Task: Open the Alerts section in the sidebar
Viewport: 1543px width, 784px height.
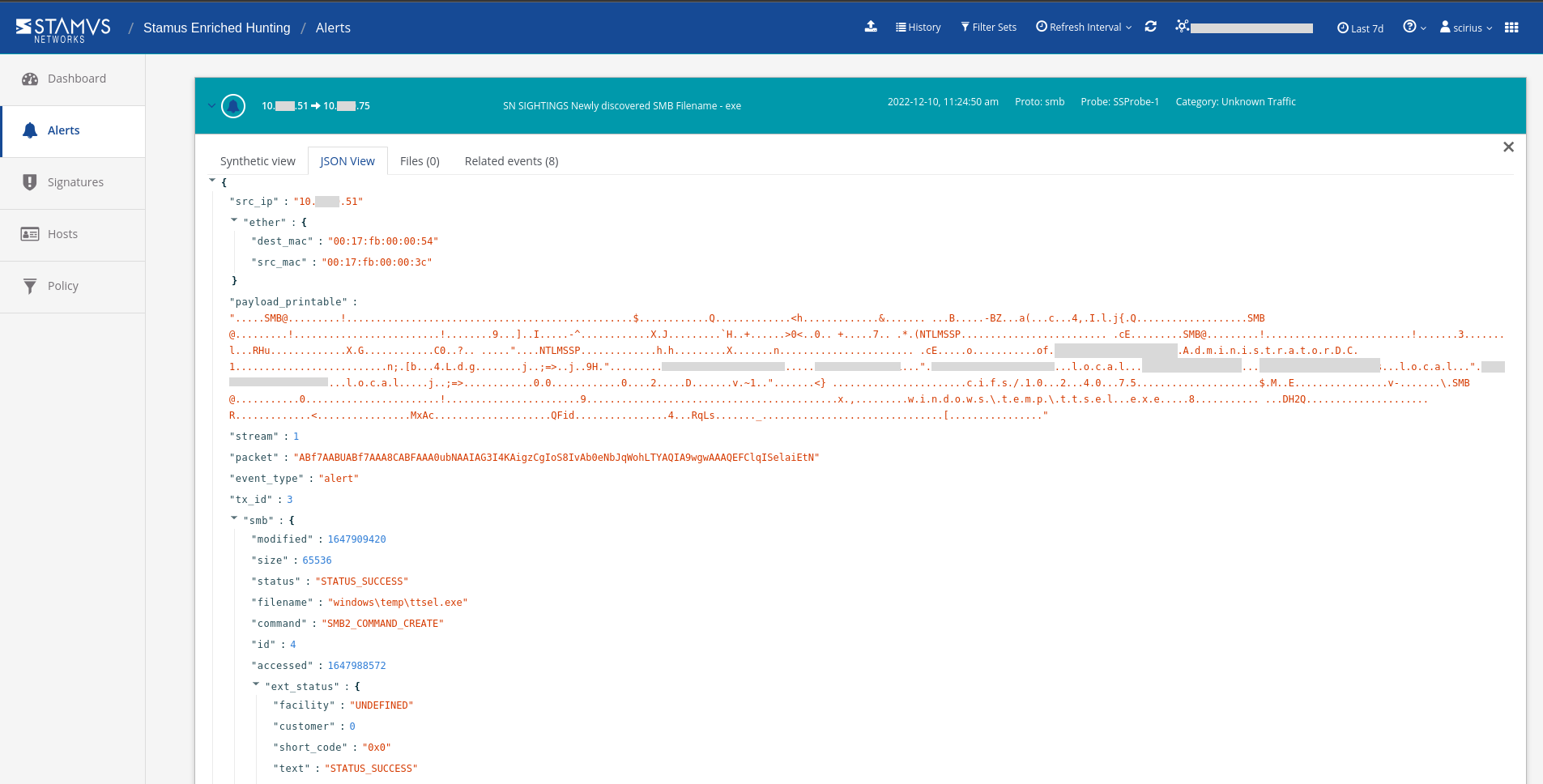Action: click(63, 130)
